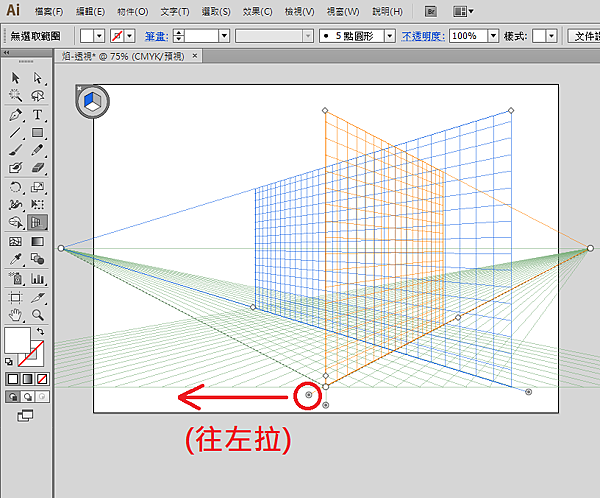The height and width of the screenshot is (498, 600).
Task: Pick the Shape Builder tool
Action: (x=15, y=222)
